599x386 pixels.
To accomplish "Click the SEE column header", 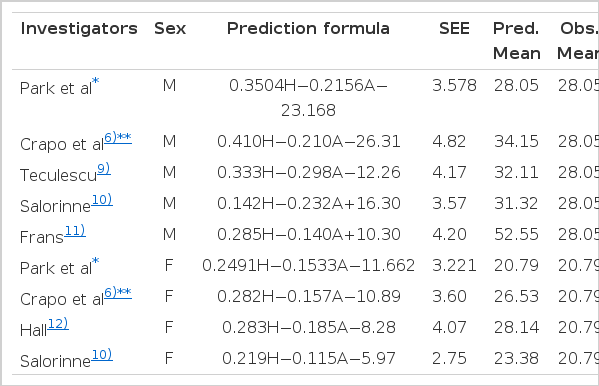I will click(454, 29).
